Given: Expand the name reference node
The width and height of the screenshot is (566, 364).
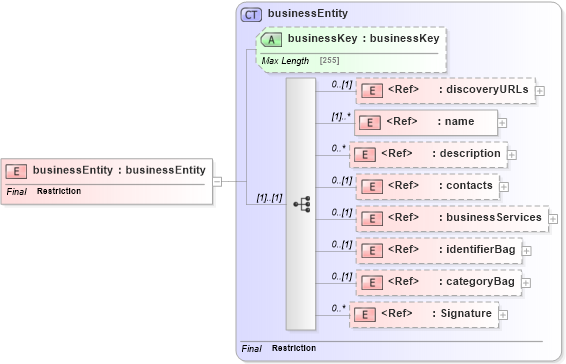Looking at the screenshot, I should click(502, 123).
